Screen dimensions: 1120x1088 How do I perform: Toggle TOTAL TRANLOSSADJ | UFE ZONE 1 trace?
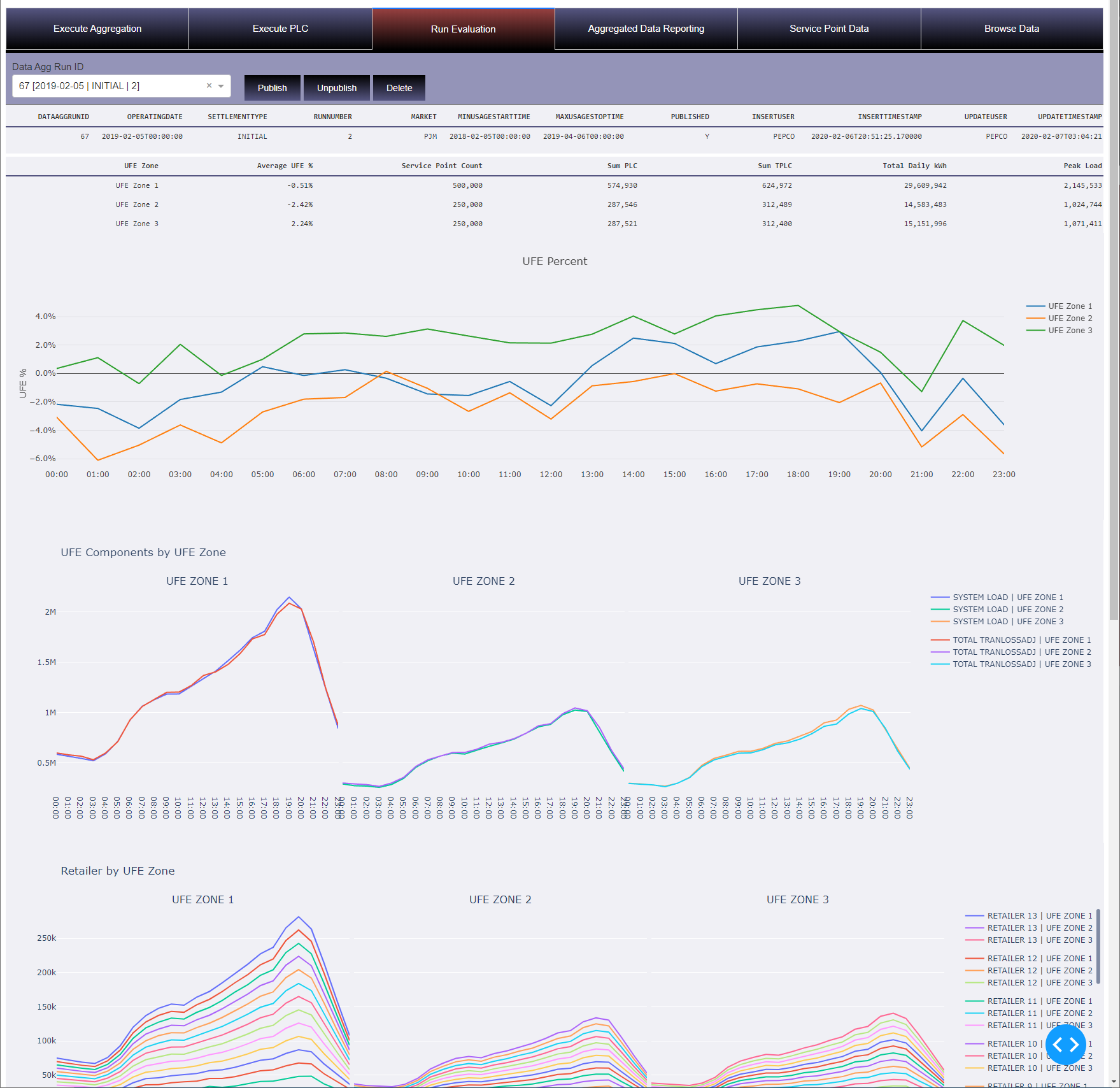(1011, 640)
